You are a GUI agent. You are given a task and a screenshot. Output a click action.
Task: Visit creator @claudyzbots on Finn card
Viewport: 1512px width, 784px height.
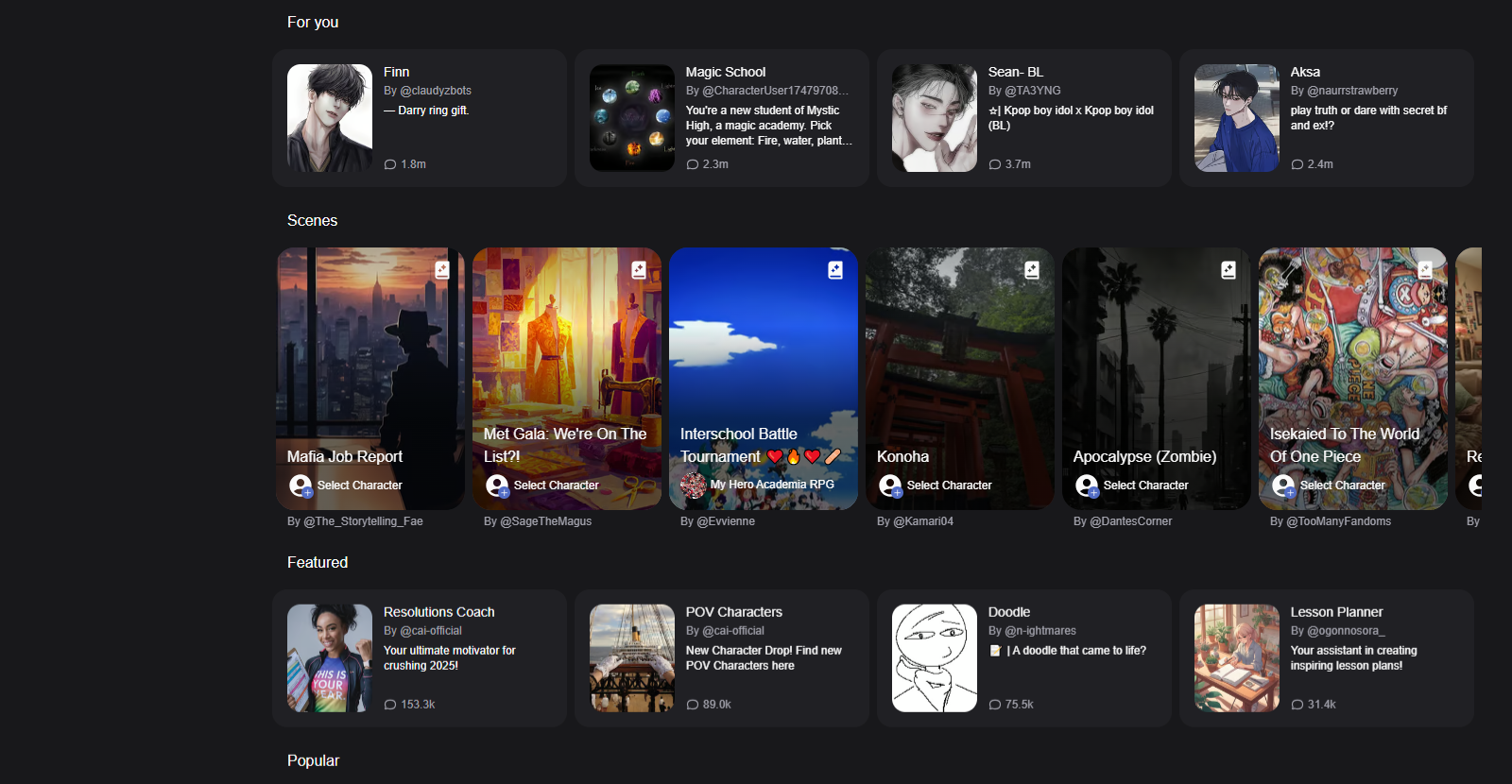point(436,91)
